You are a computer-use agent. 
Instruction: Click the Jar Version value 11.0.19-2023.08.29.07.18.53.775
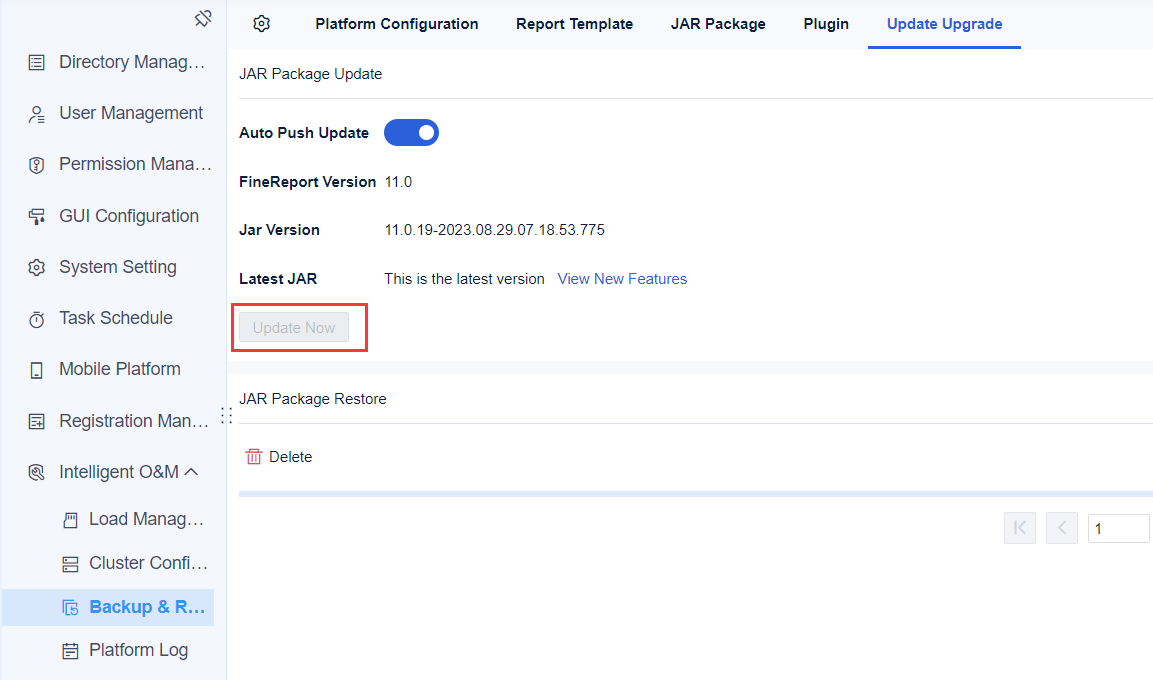coord(494,230)
